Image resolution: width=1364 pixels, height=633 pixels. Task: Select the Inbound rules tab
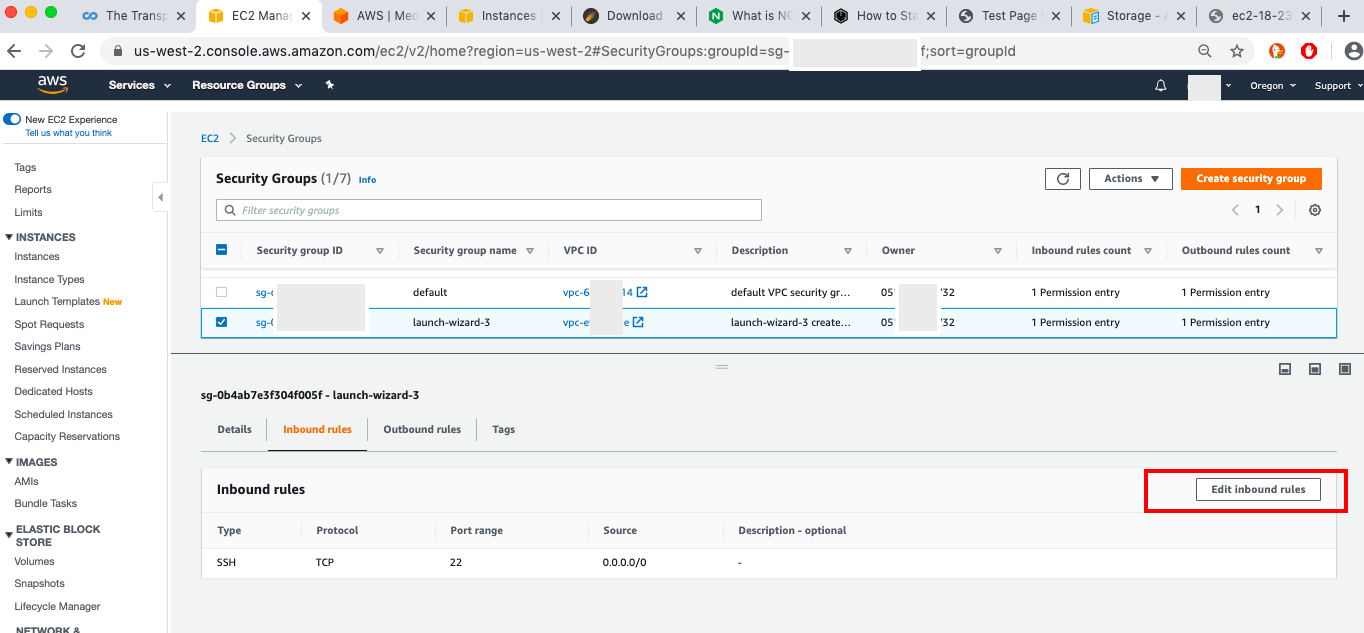pos(317,429)
